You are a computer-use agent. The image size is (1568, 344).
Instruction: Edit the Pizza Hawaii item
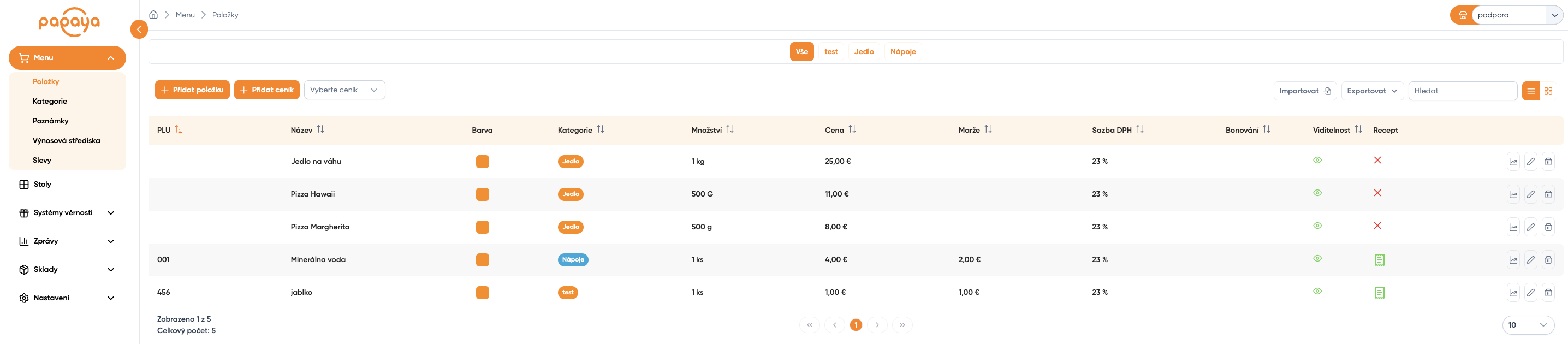[x=1531, y=194]
